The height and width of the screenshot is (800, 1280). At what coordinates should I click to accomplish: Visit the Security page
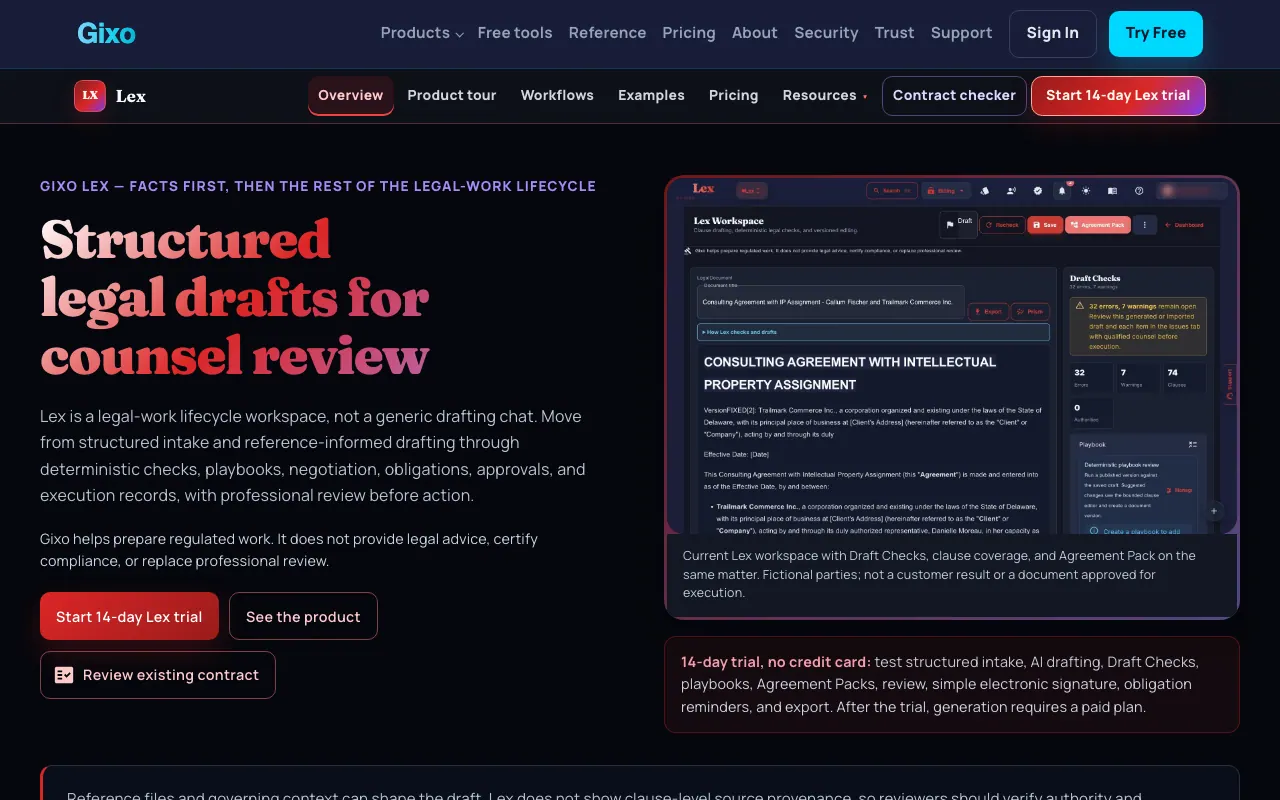pyautogui.click(x=826, y=33)
